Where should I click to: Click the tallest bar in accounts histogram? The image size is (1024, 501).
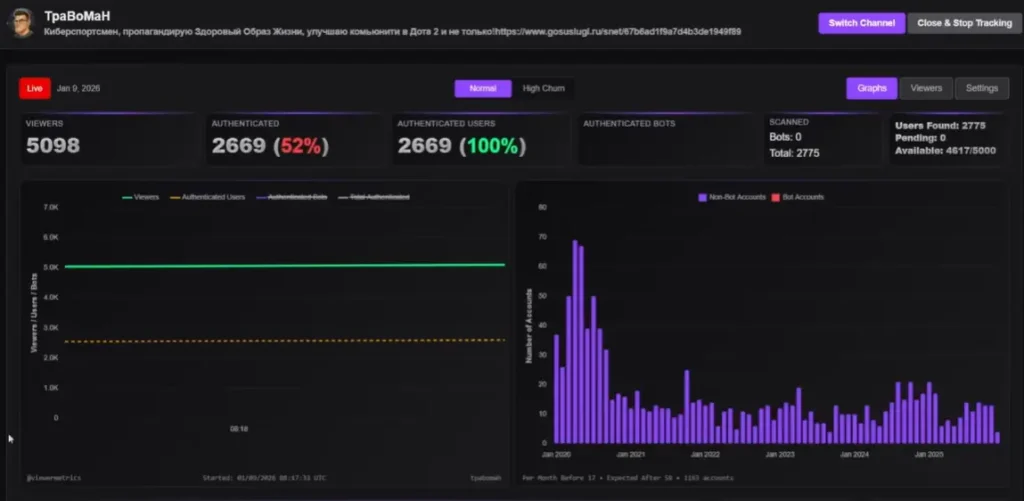(x=575, y=340)
